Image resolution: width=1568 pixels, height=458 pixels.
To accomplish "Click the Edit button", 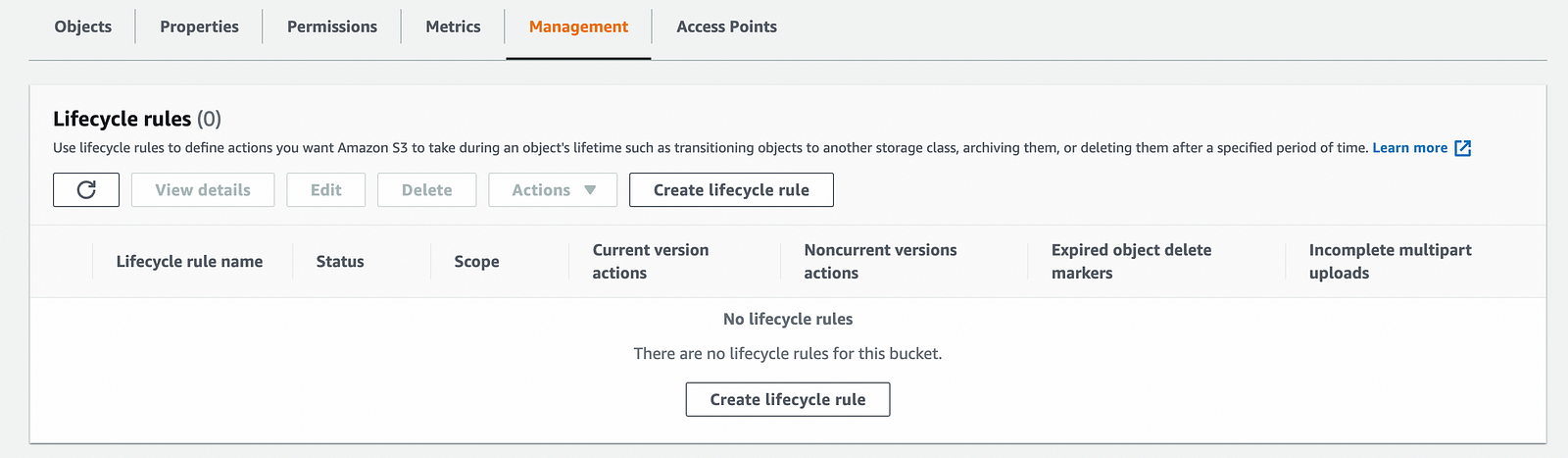I will click(x=326, y=190).
